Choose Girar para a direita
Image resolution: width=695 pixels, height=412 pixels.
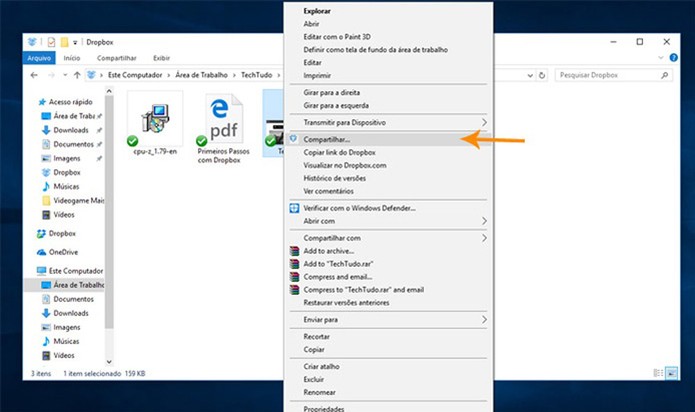[x=332, y=93]
